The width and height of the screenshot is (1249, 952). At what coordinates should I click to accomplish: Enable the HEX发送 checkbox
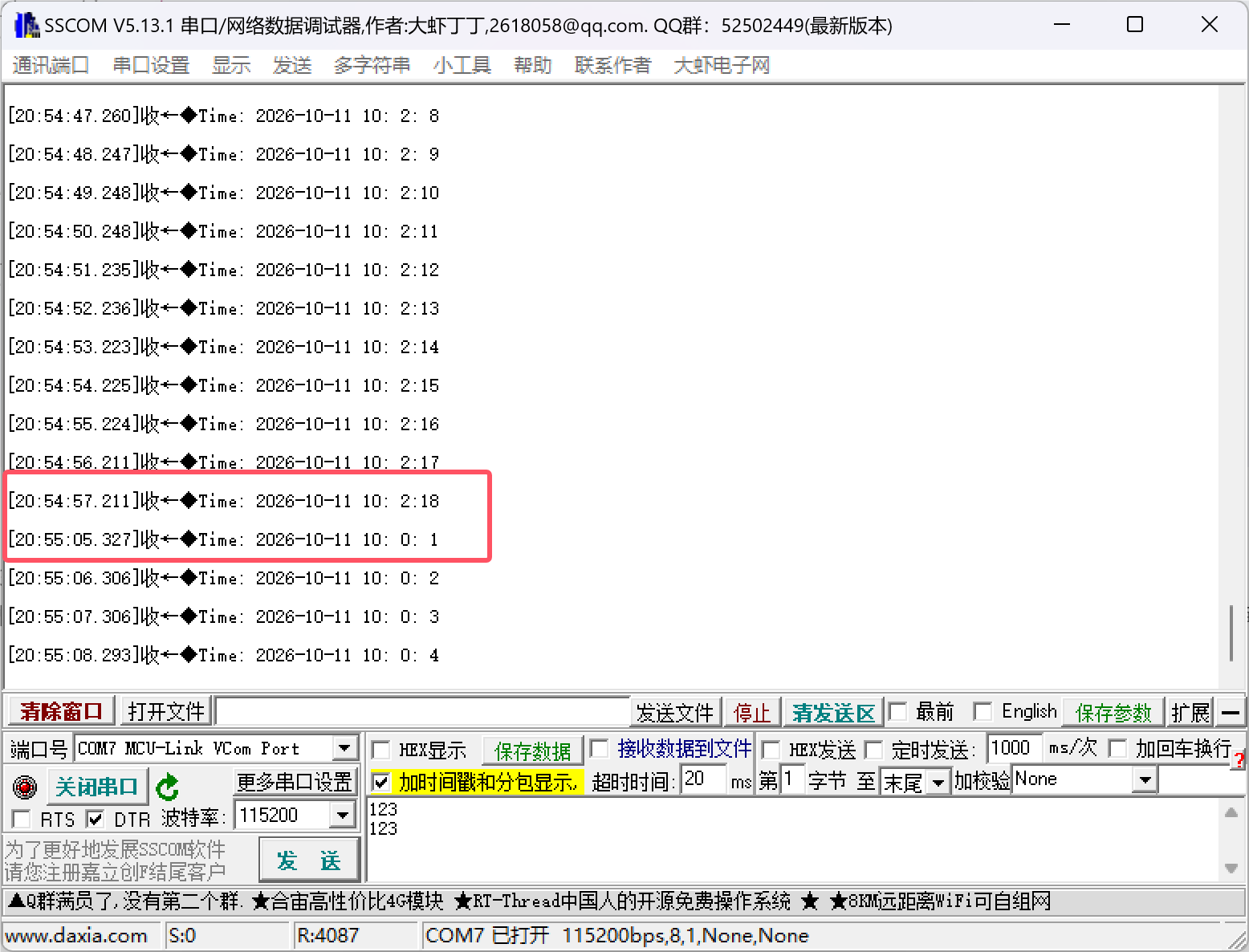pos(771,750)
